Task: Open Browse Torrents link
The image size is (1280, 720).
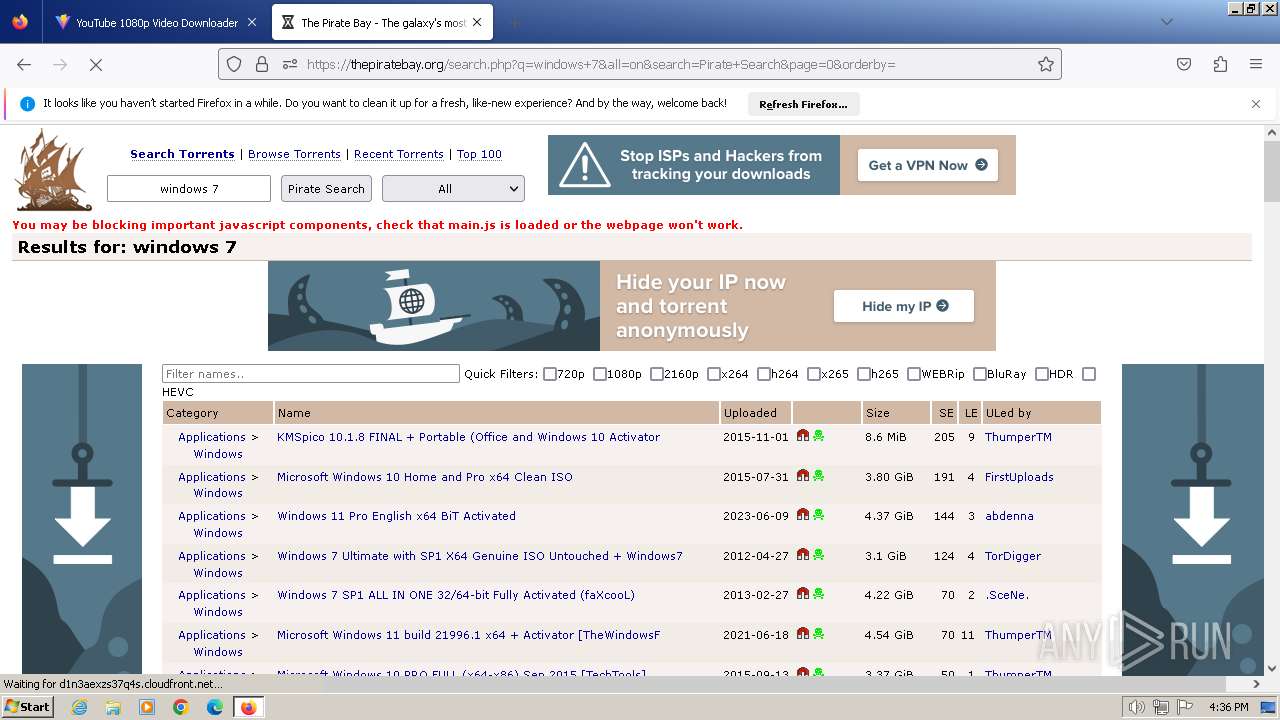Action: (x=294, y=154)
